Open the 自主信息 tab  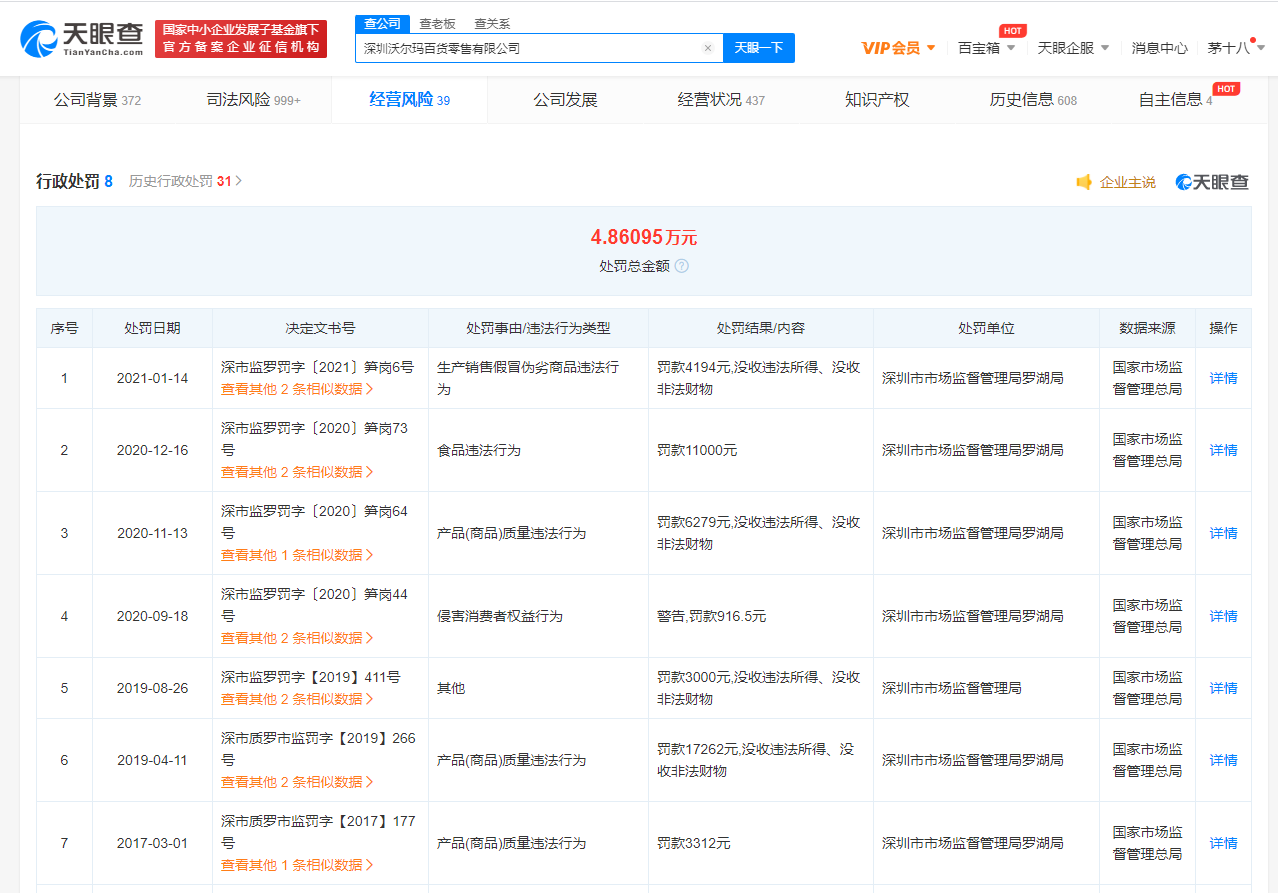click(x=1175, y=100)
